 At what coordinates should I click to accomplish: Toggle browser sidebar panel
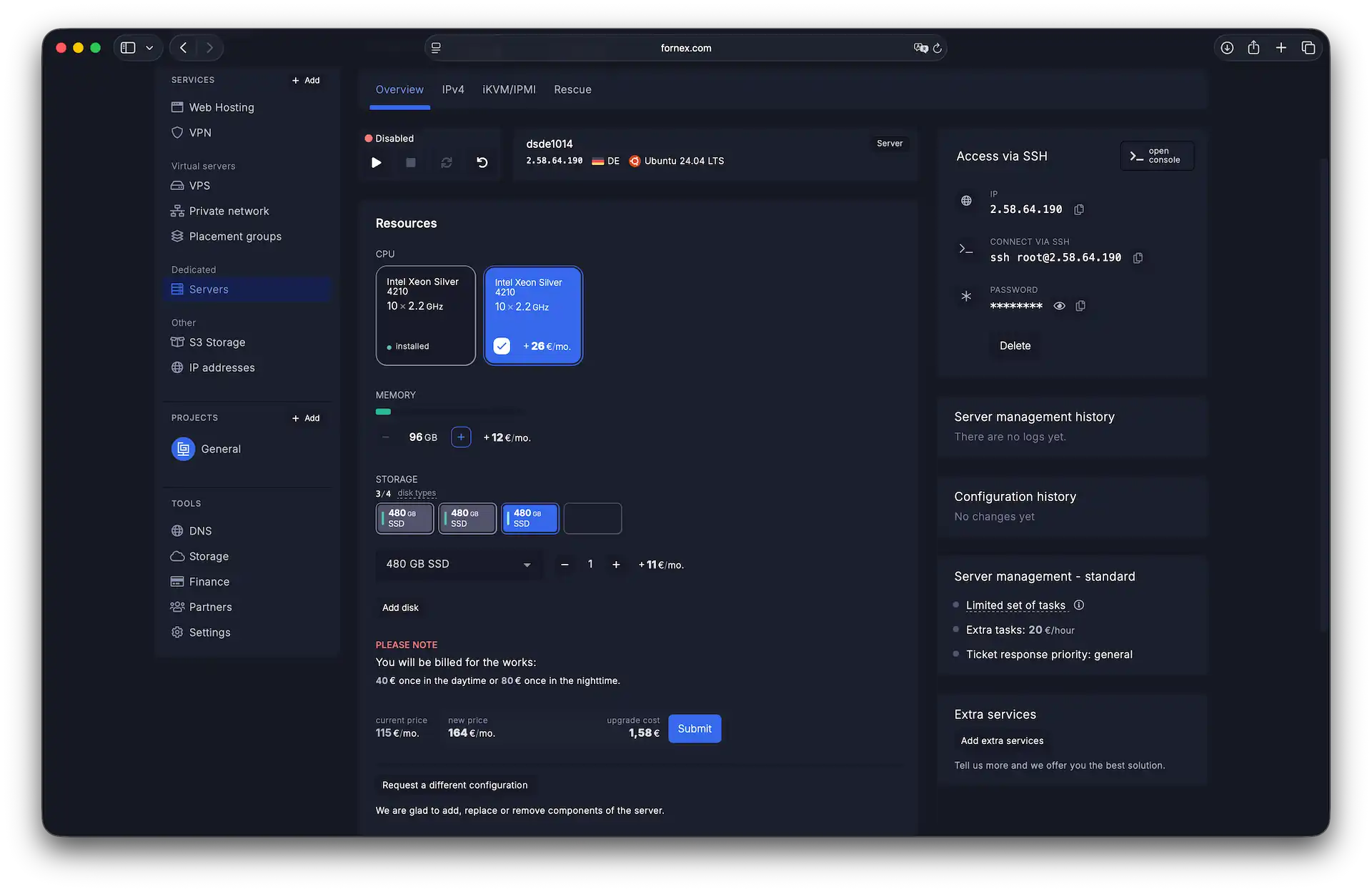128,48
